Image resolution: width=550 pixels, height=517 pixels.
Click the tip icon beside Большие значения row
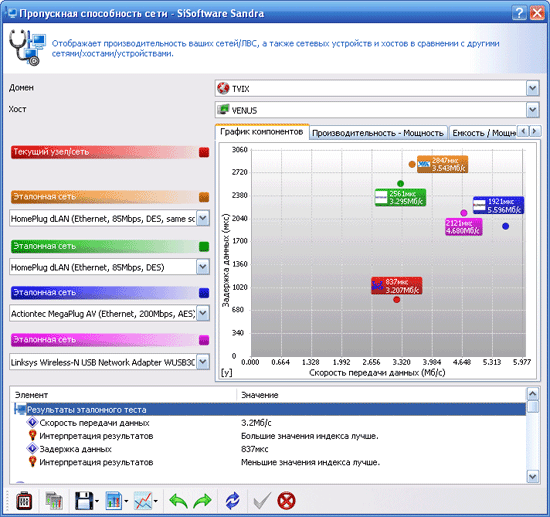point(32,435)
